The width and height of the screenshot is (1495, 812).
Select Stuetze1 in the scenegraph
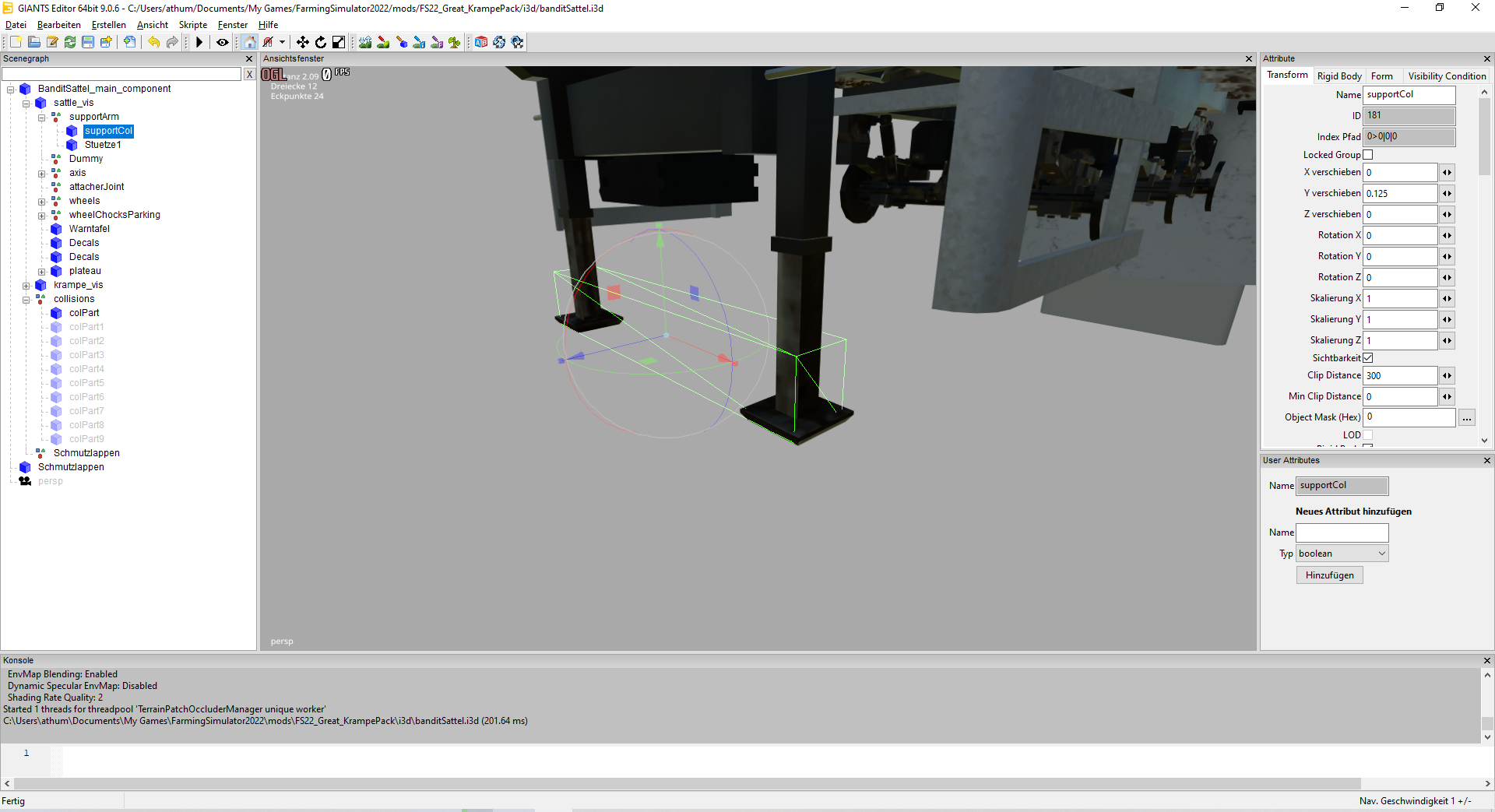(102, 145)
